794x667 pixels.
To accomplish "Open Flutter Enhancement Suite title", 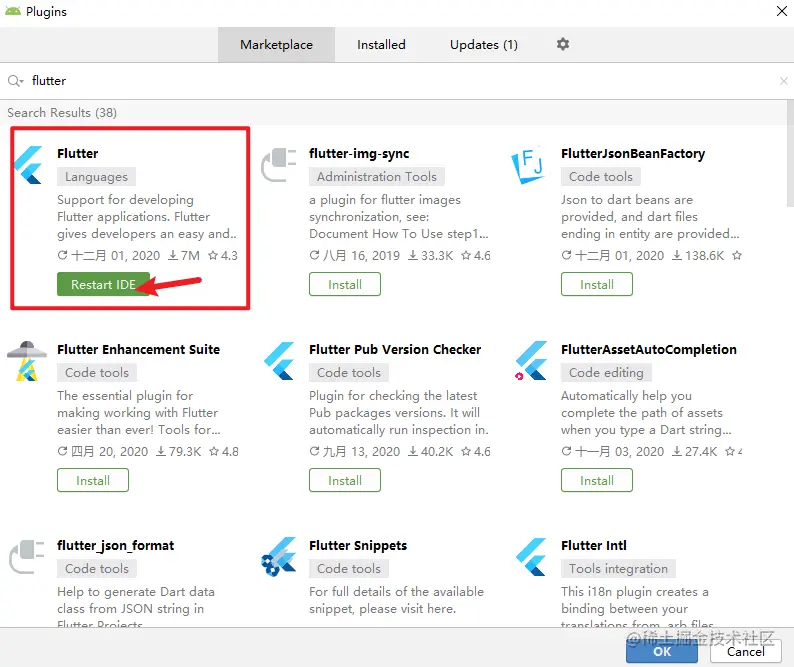I will (138, 349).
